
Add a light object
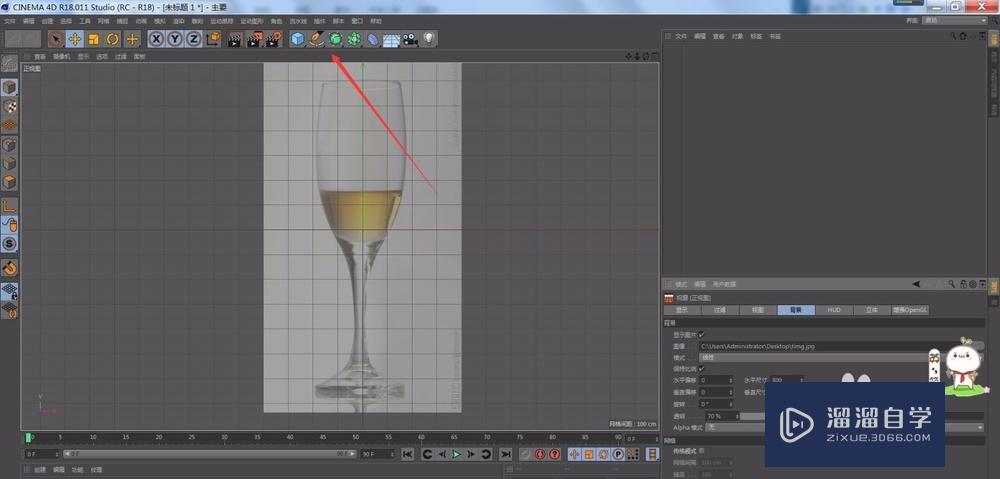coord(429,39)
